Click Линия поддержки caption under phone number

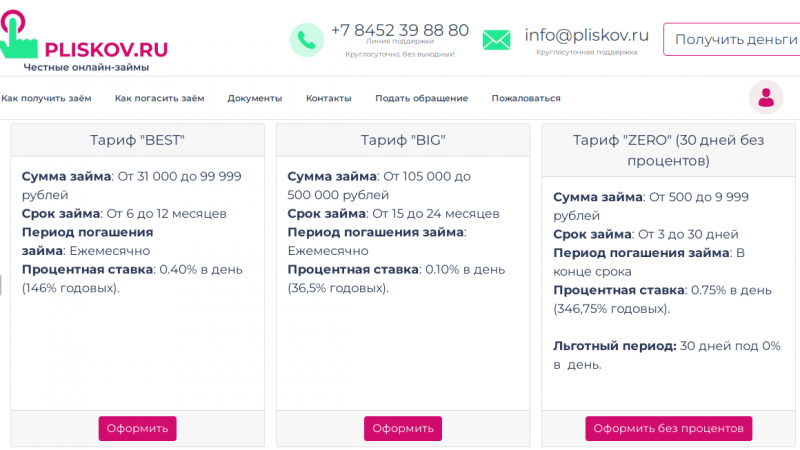point(400,41)
